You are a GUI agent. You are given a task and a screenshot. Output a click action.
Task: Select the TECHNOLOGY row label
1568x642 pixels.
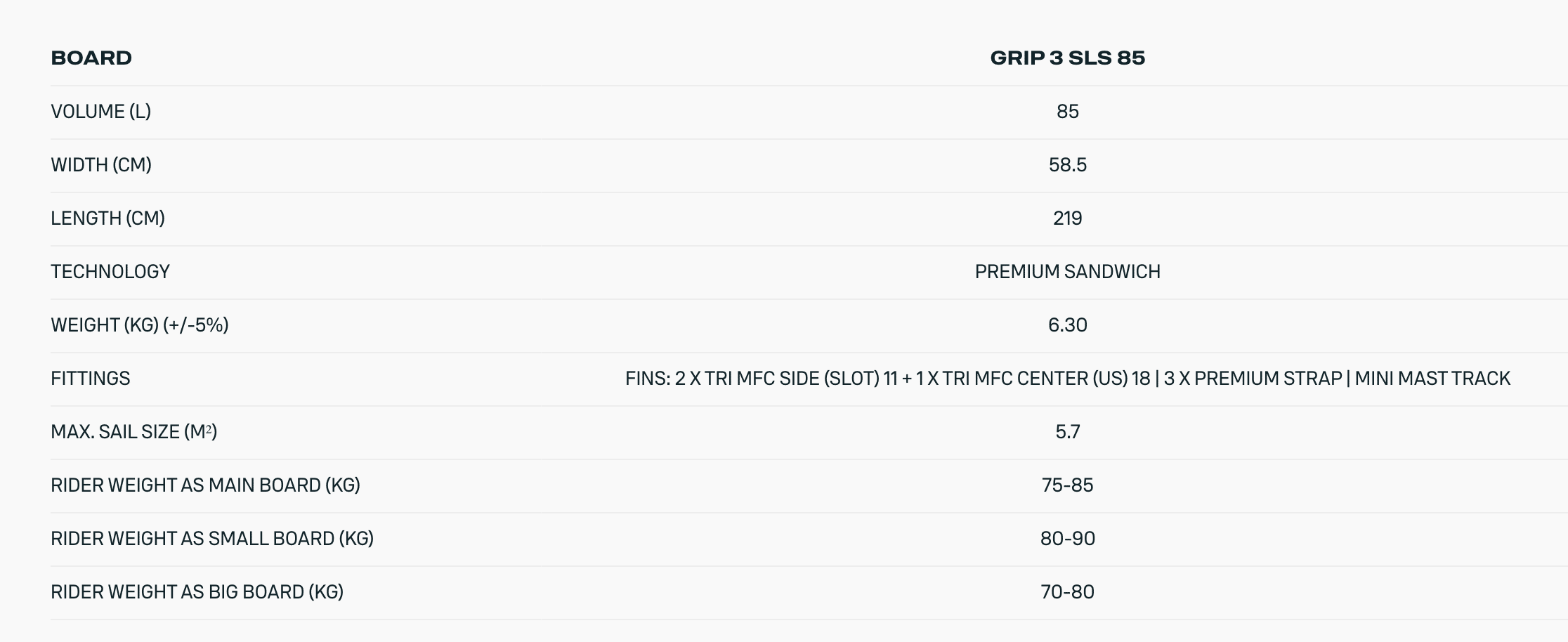110,272
